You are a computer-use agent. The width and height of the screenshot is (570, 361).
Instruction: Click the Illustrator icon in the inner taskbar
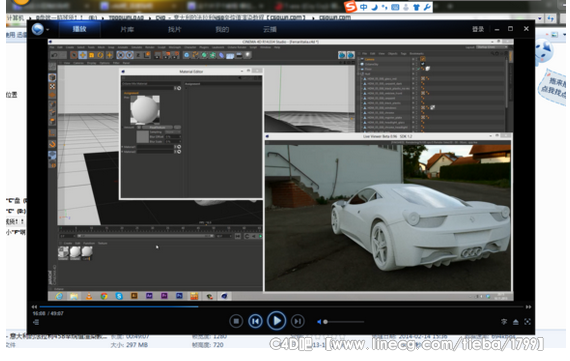coord(134,296)
